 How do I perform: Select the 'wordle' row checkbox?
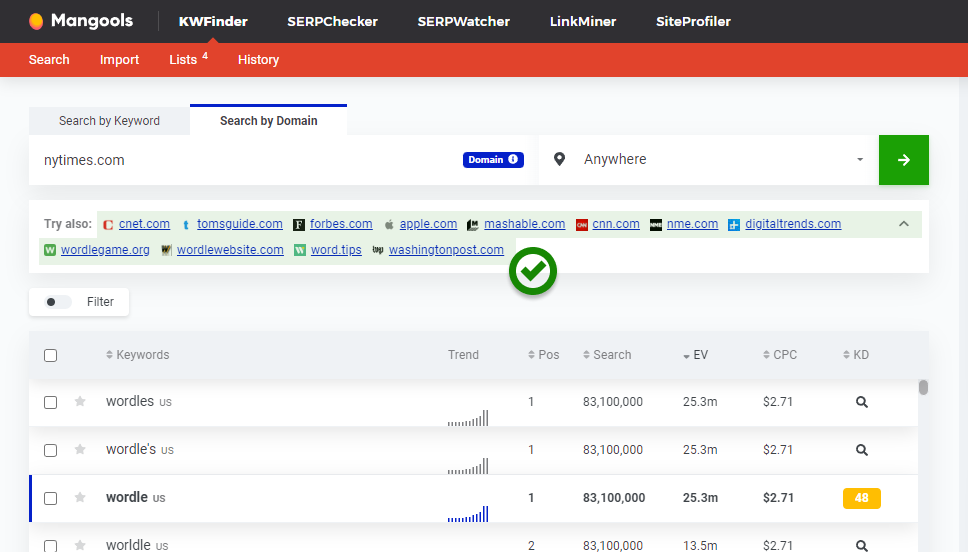pos(51,498)
